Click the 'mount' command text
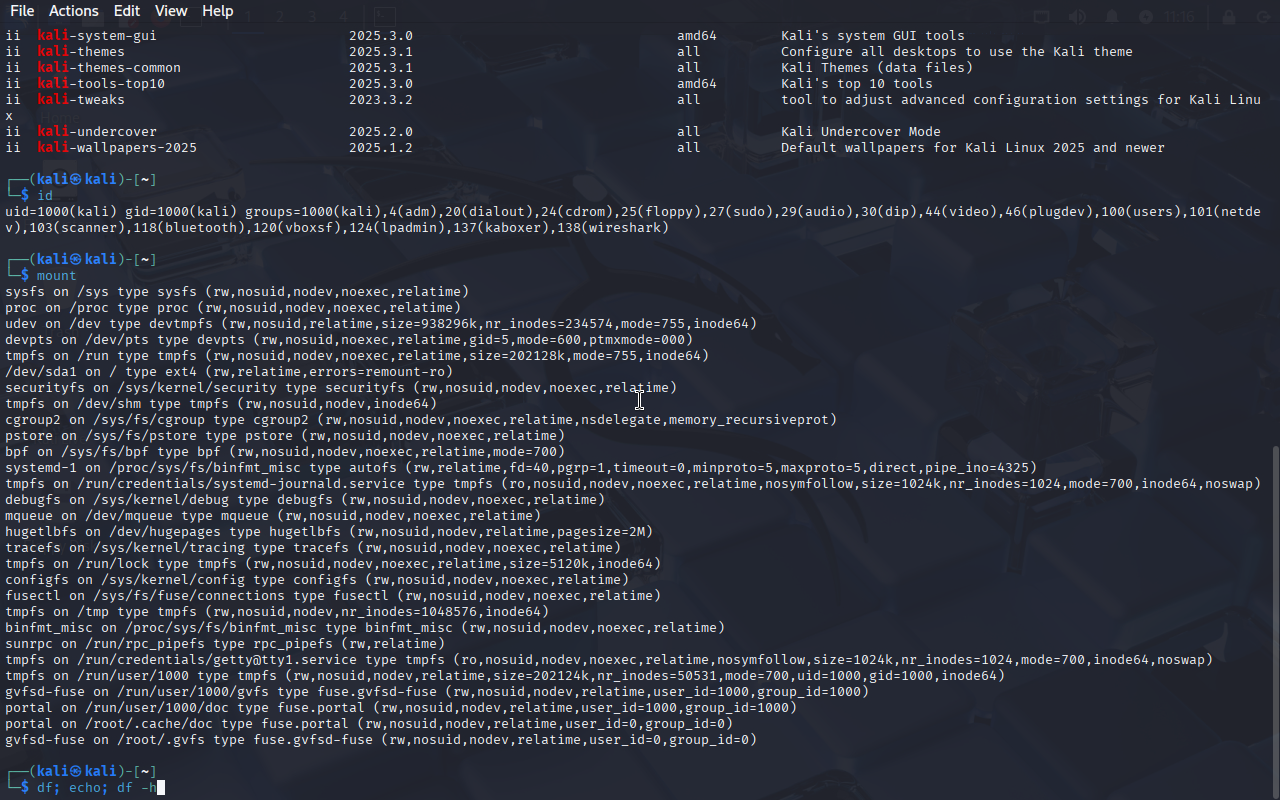Screen dimensions: 1280x800 click(x=57, y=276)
